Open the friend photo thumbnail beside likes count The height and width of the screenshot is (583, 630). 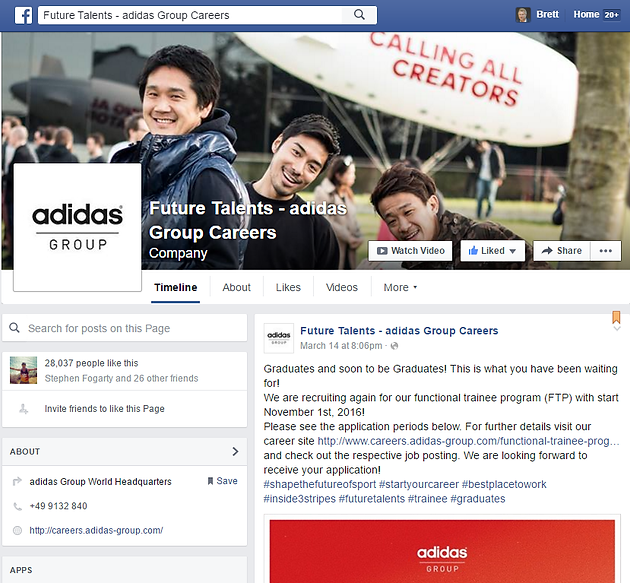[23, 370]
